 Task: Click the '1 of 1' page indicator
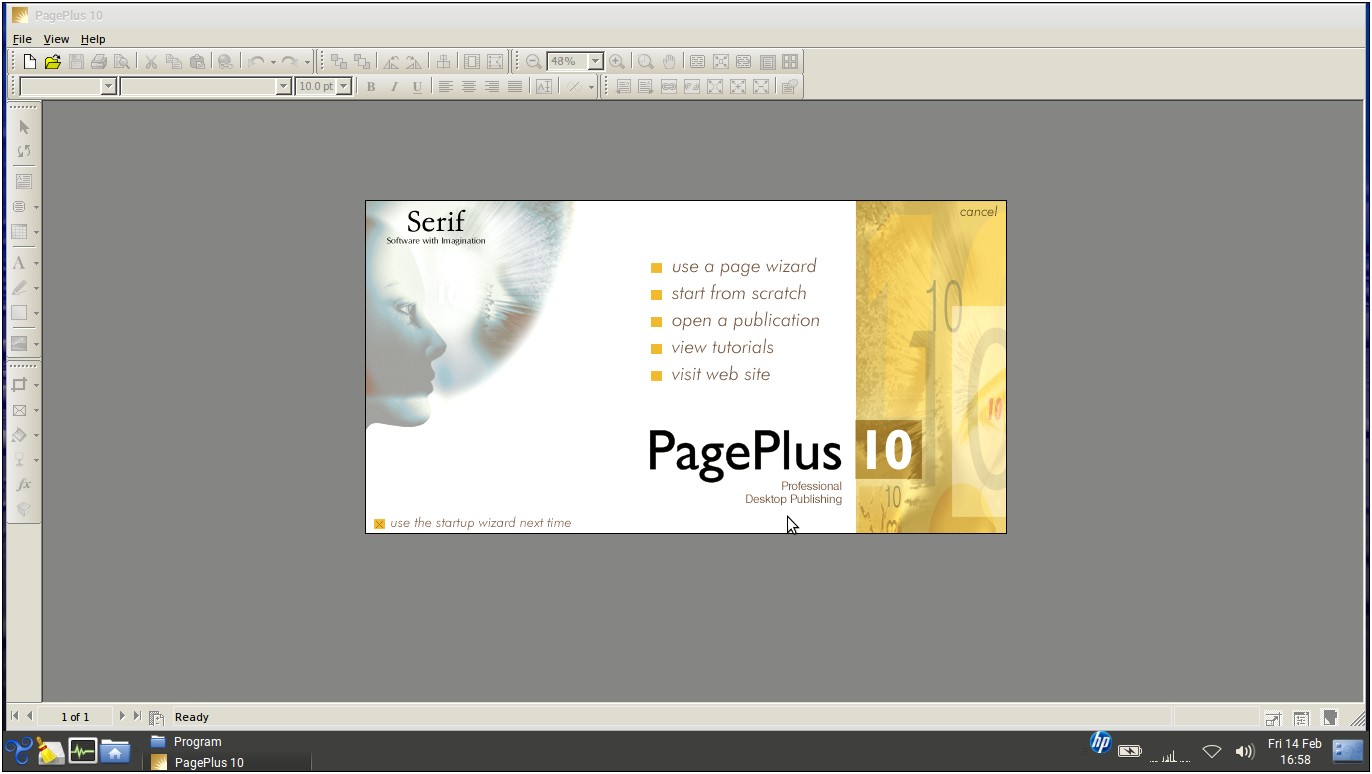tap(75, 717)
